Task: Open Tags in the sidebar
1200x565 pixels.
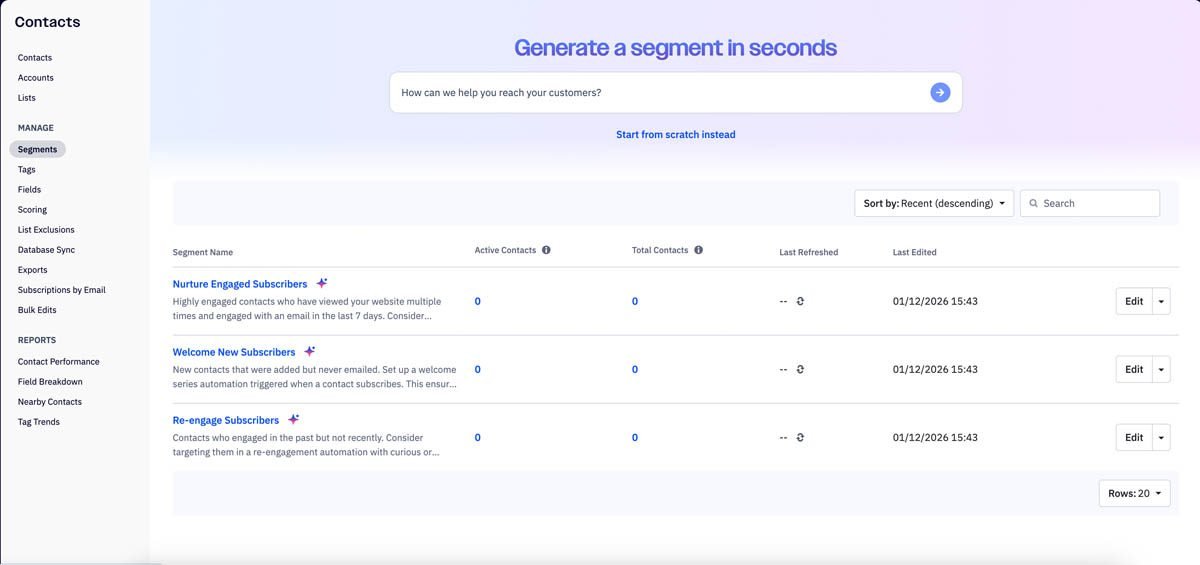Action: 27,170
